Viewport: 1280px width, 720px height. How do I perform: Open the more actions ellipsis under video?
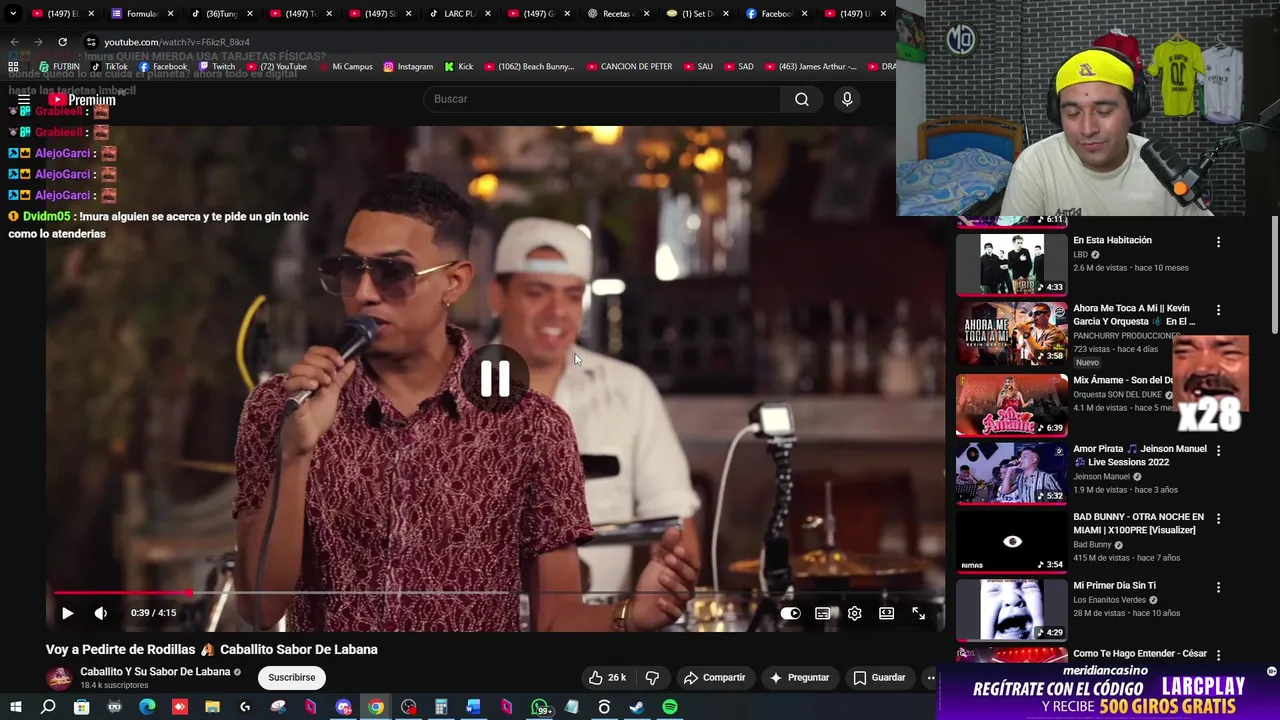(x=930, y=677)
